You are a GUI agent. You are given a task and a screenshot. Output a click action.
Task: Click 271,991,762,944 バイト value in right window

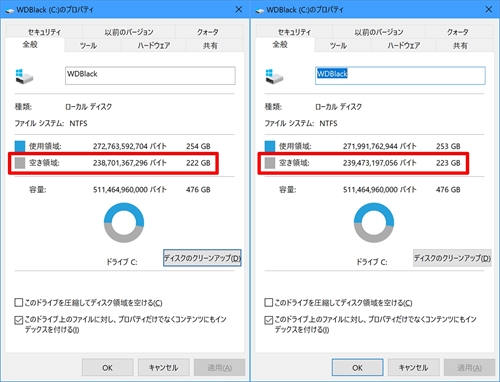(380, 146)
